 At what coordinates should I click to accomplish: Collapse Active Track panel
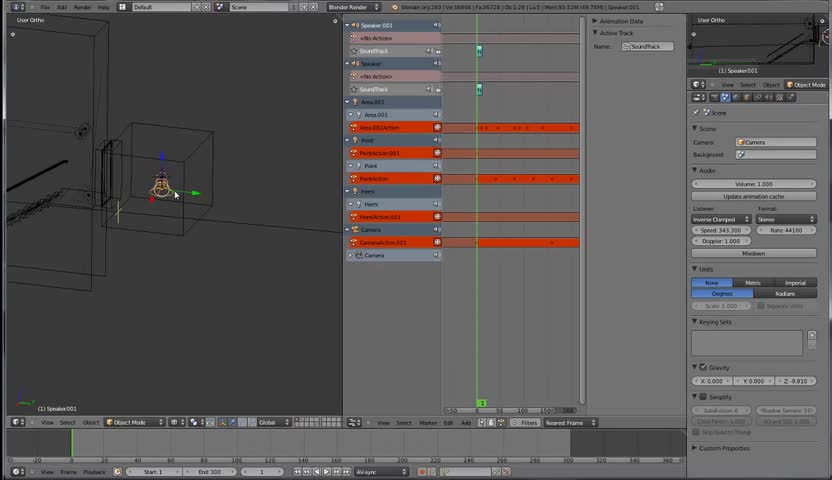pos(595,33)
